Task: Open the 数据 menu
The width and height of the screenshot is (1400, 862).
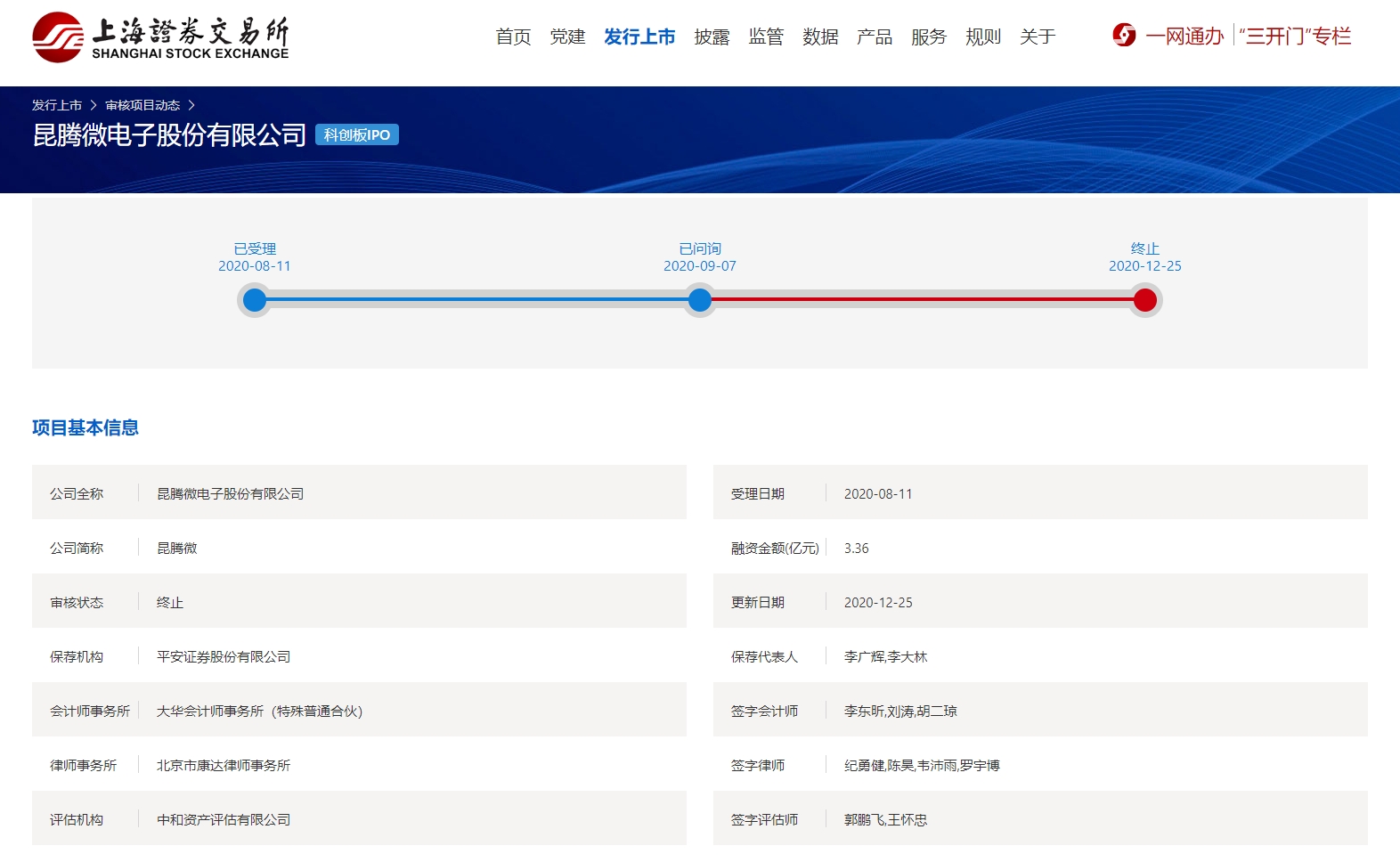Action: pyautogui.click(x=820, y=37)
